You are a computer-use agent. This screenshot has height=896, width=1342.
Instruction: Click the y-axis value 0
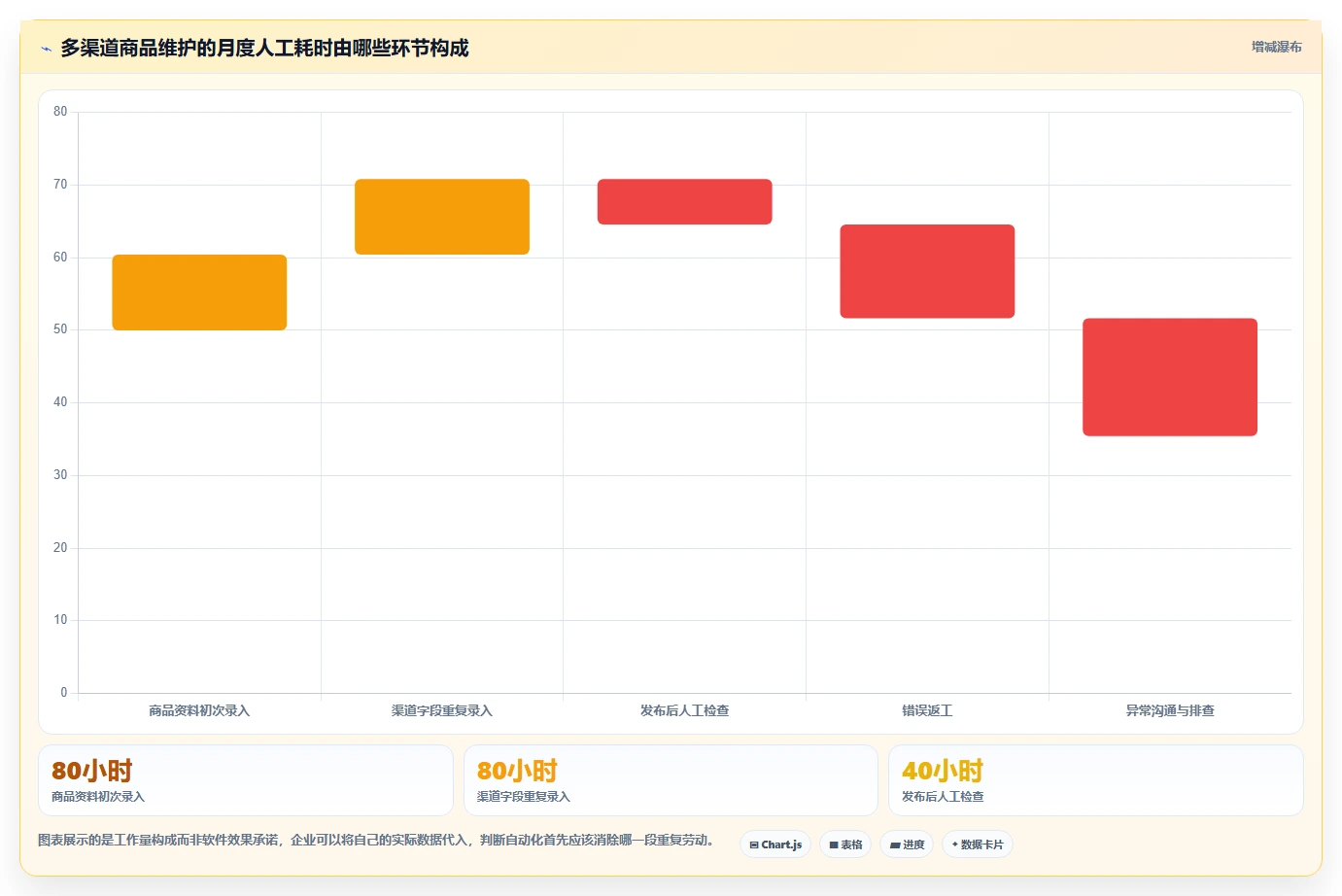pos(64,693)
